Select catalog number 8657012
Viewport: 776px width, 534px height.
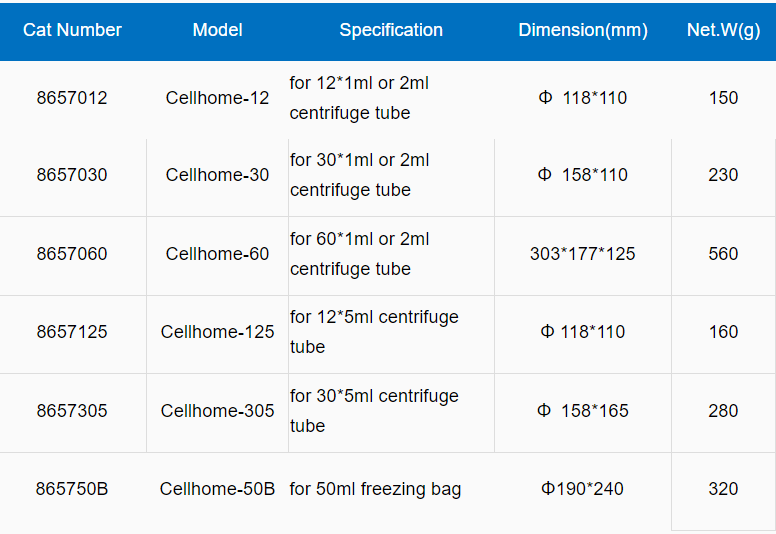(x=72, y=98)
